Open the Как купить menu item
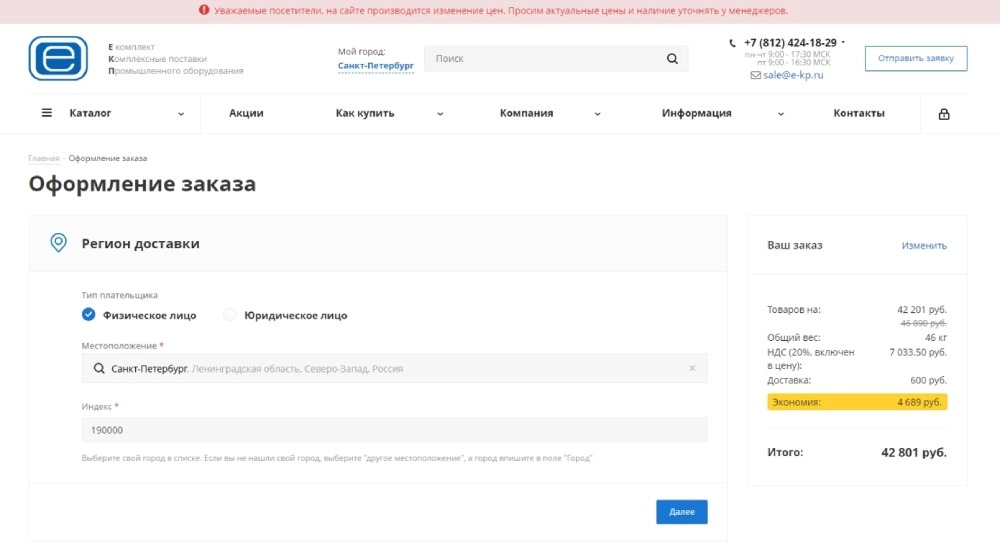The height and width of the screenshot is (548, 1000). tap(365, 113)
